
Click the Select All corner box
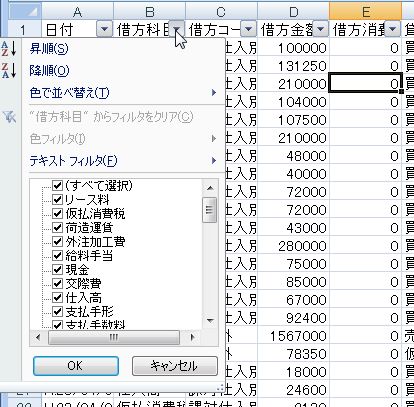[x=25, y=11]
